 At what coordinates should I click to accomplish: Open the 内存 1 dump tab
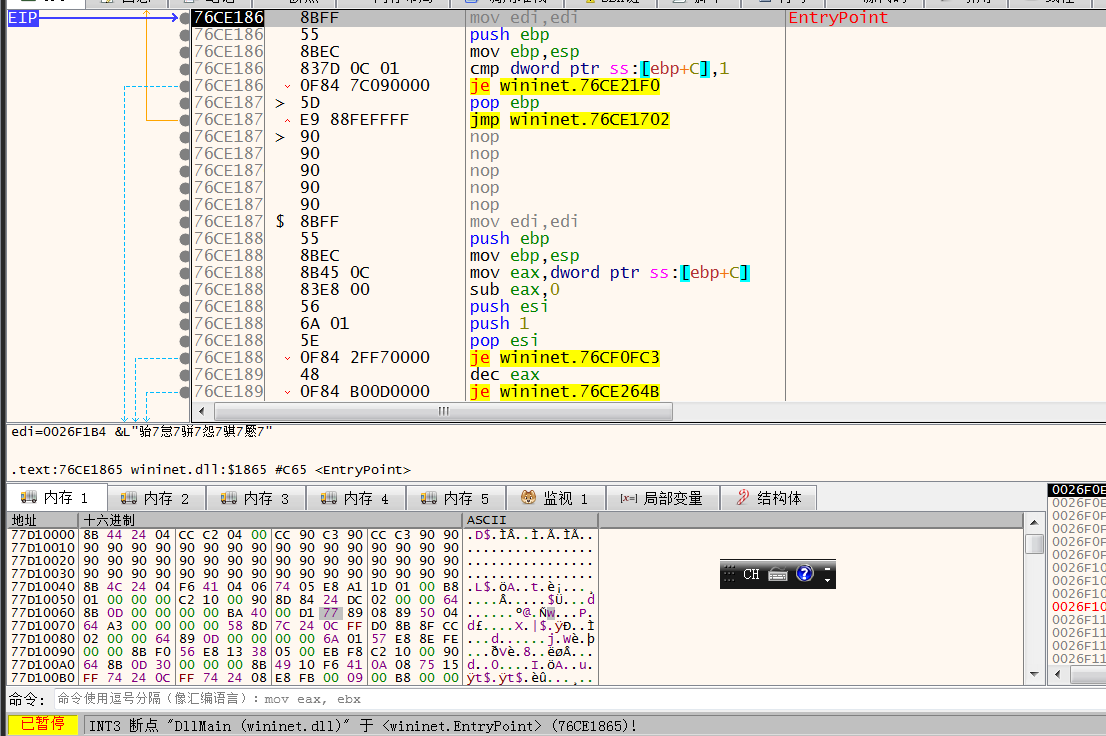(55, 498)
